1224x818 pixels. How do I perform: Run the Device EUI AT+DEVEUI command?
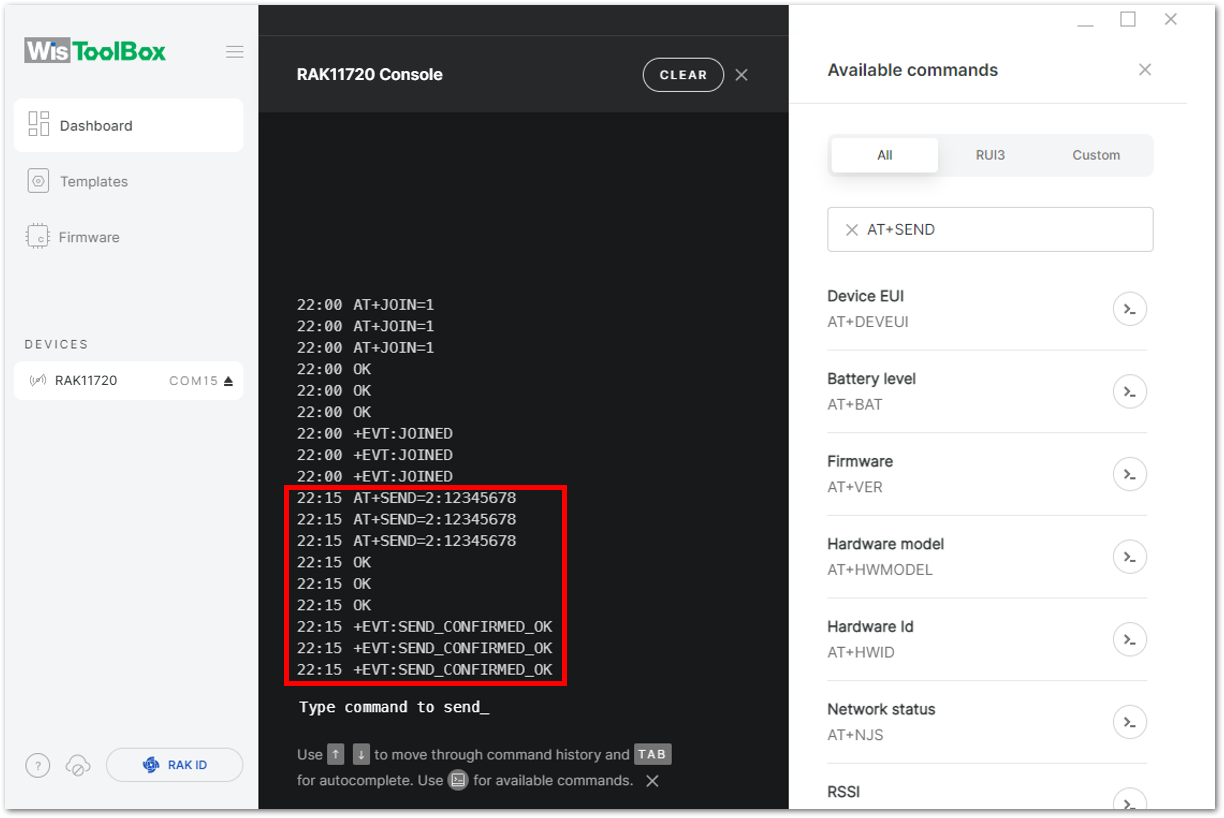[1130, 309]
